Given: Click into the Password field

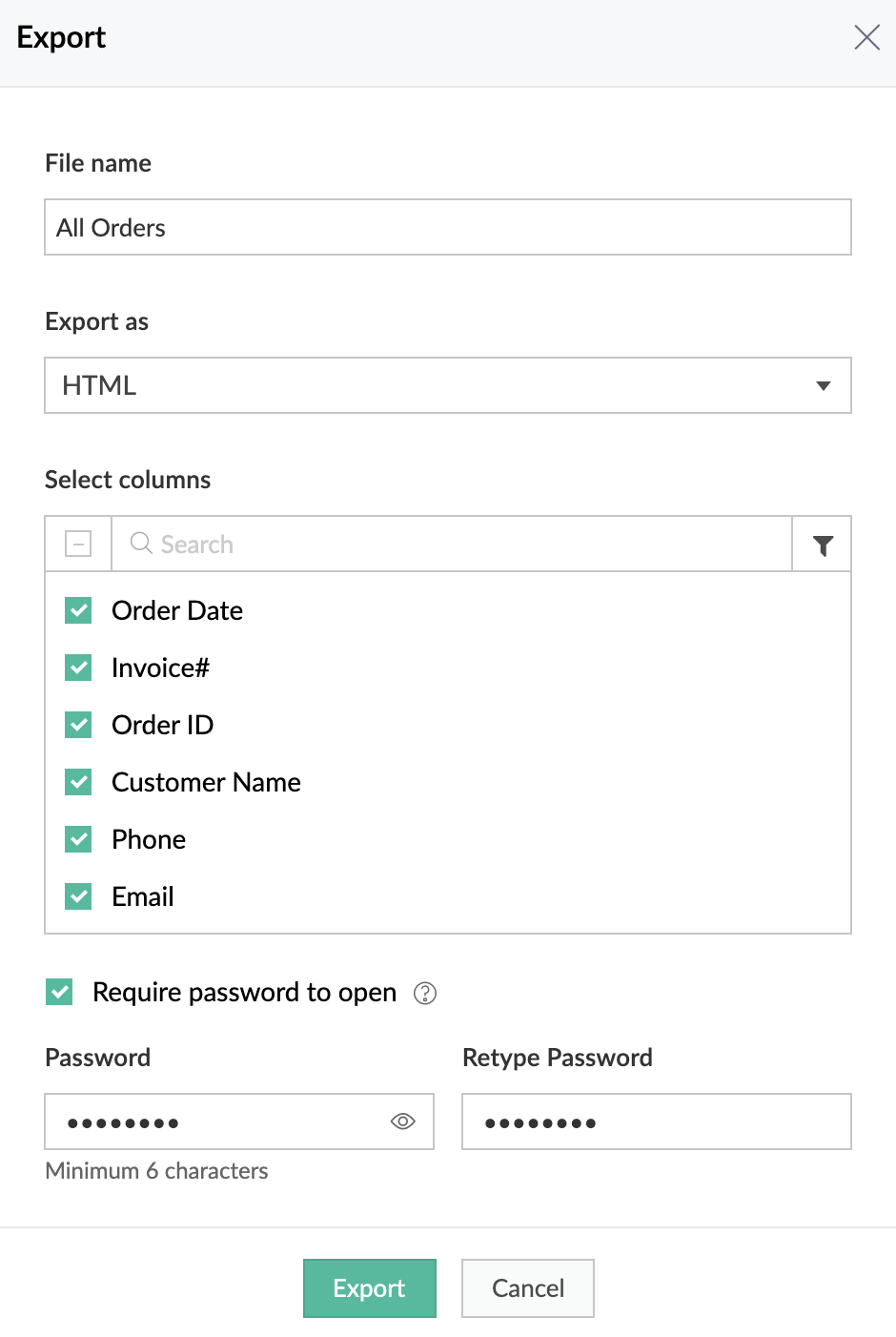Looking at the screenshot, I should coord(219,1121).
